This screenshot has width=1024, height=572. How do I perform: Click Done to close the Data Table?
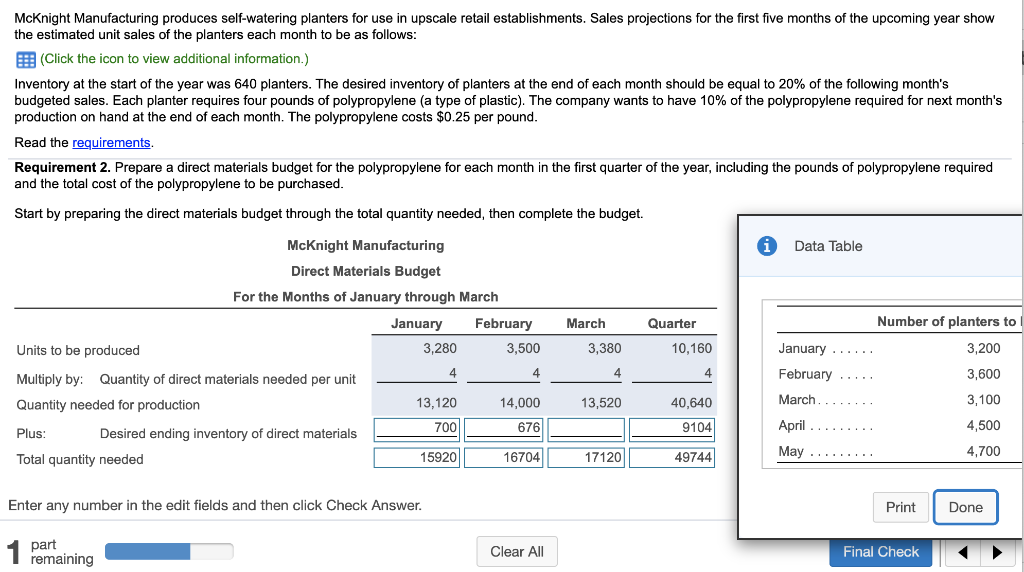pos(965,507)
